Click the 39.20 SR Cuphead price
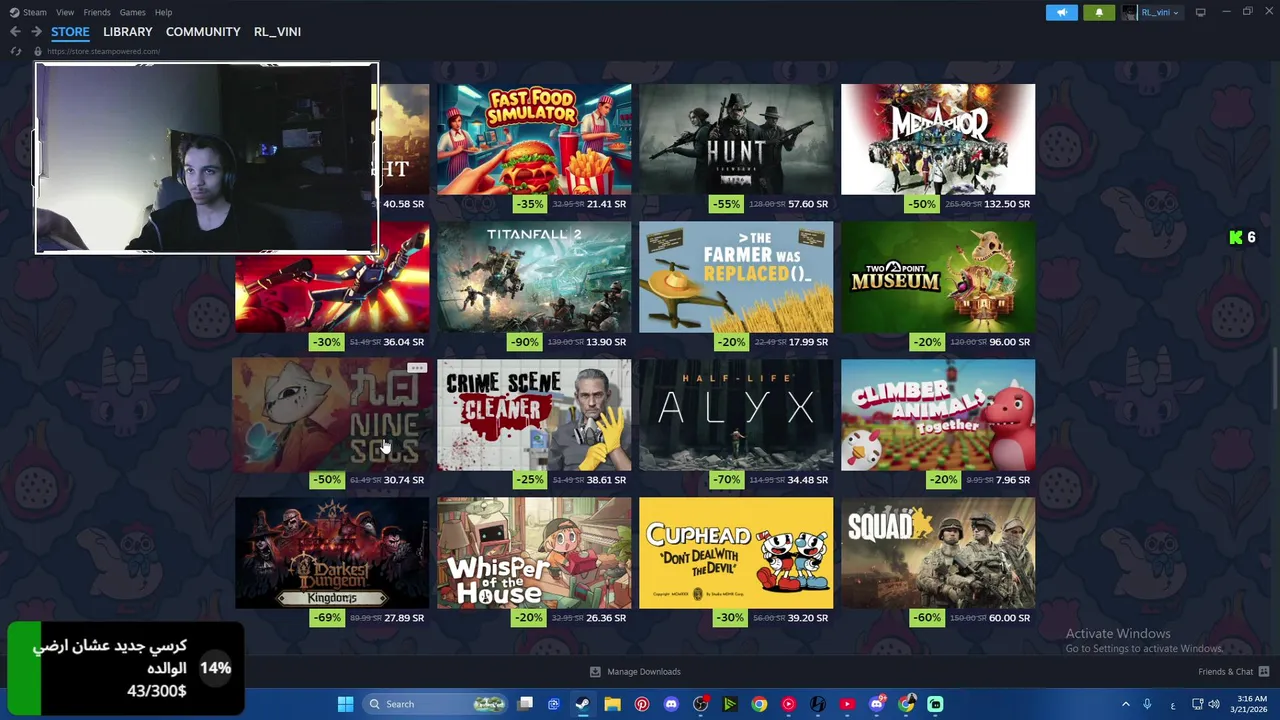Viewport: 1280px width, 720px height. [807, 618]
